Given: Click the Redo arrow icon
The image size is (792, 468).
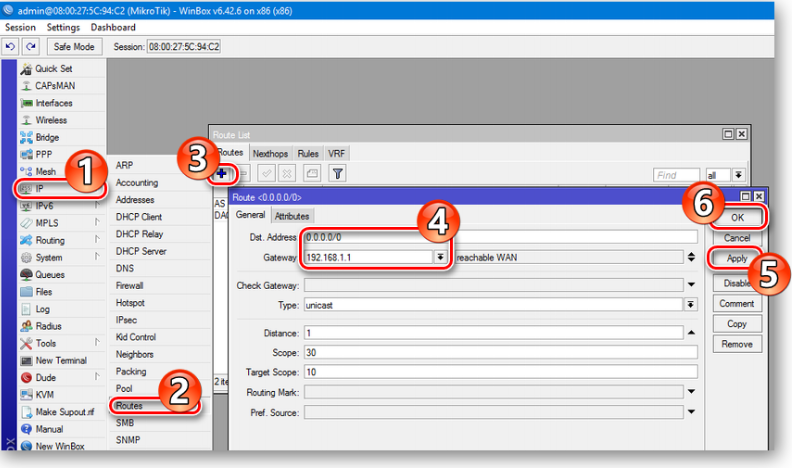Looking at the screenshot, I should point(31,46).
